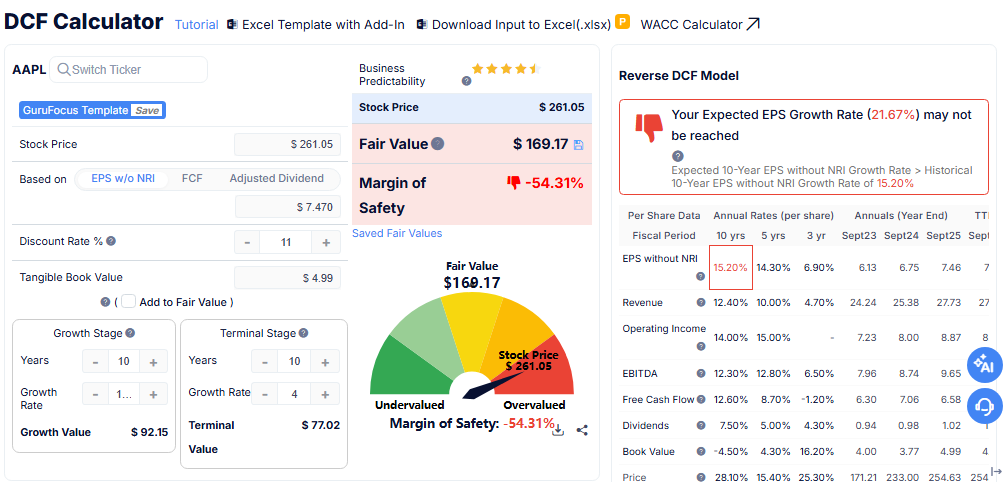Open the WACC Calculator link
Viewport: 1005px width, 482px height.
[x=691, y=24]
